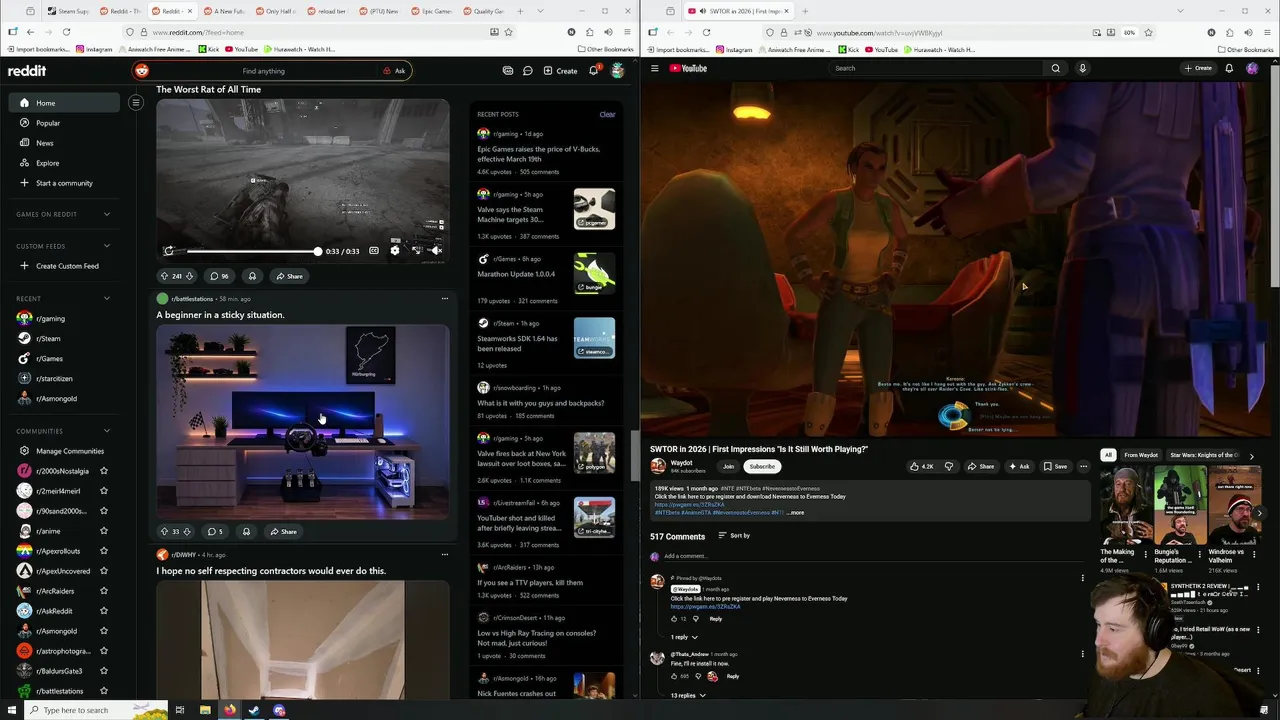Downvote the Worst Rat of All Time post
The width and height of the screenshot is (1280, 720).
click(189, 276)
